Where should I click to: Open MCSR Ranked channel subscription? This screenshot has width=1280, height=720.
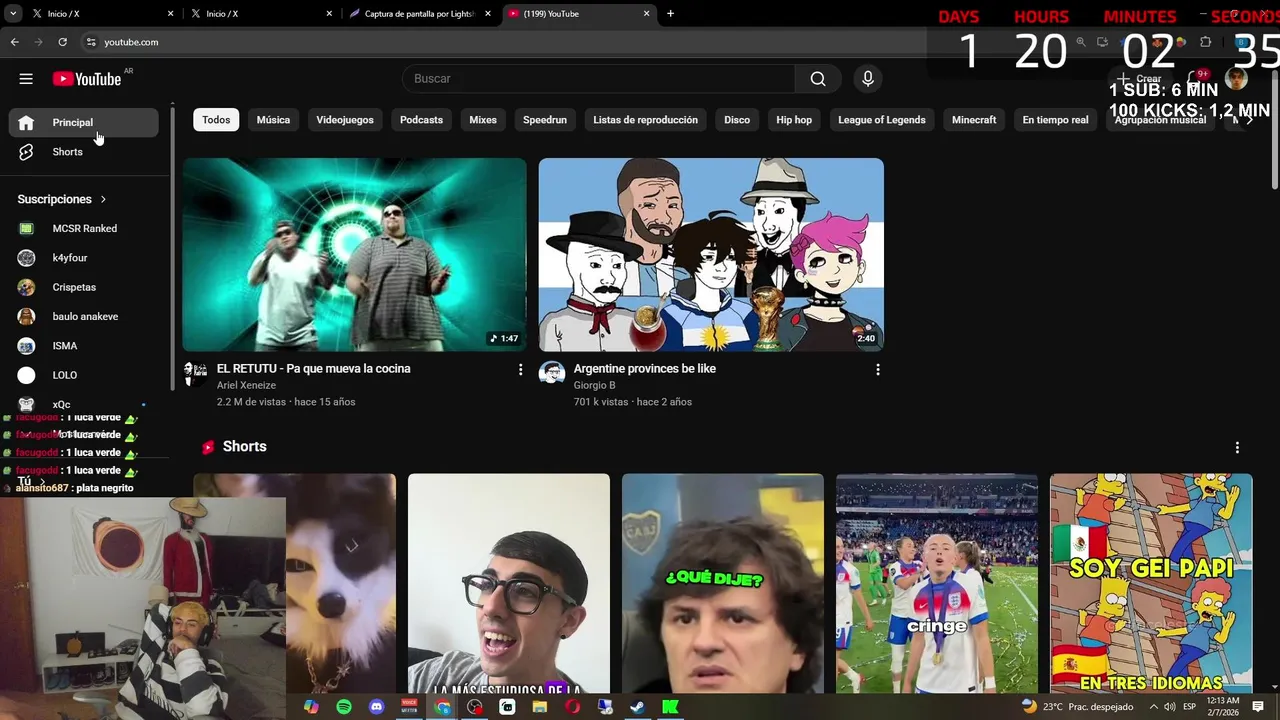click(84, 229)
